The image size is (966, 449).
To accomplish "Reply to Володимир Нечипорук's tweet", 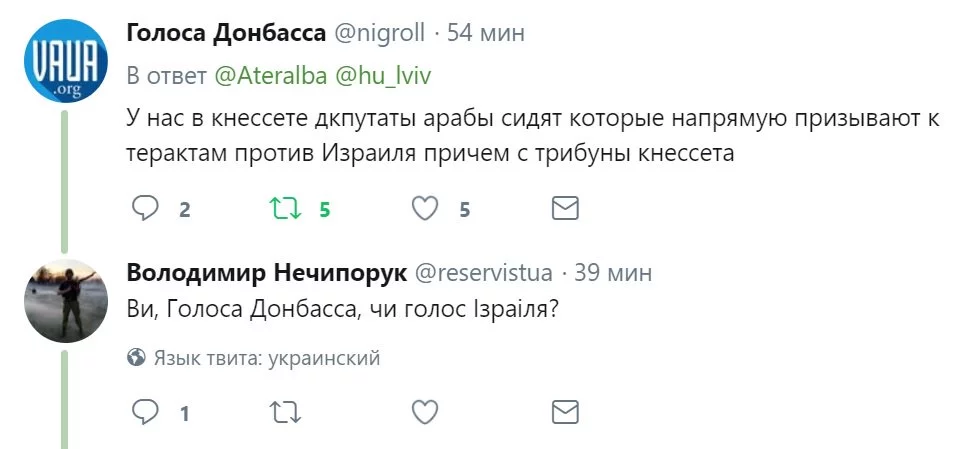I will pyautogui.click(x=146, y=411).
